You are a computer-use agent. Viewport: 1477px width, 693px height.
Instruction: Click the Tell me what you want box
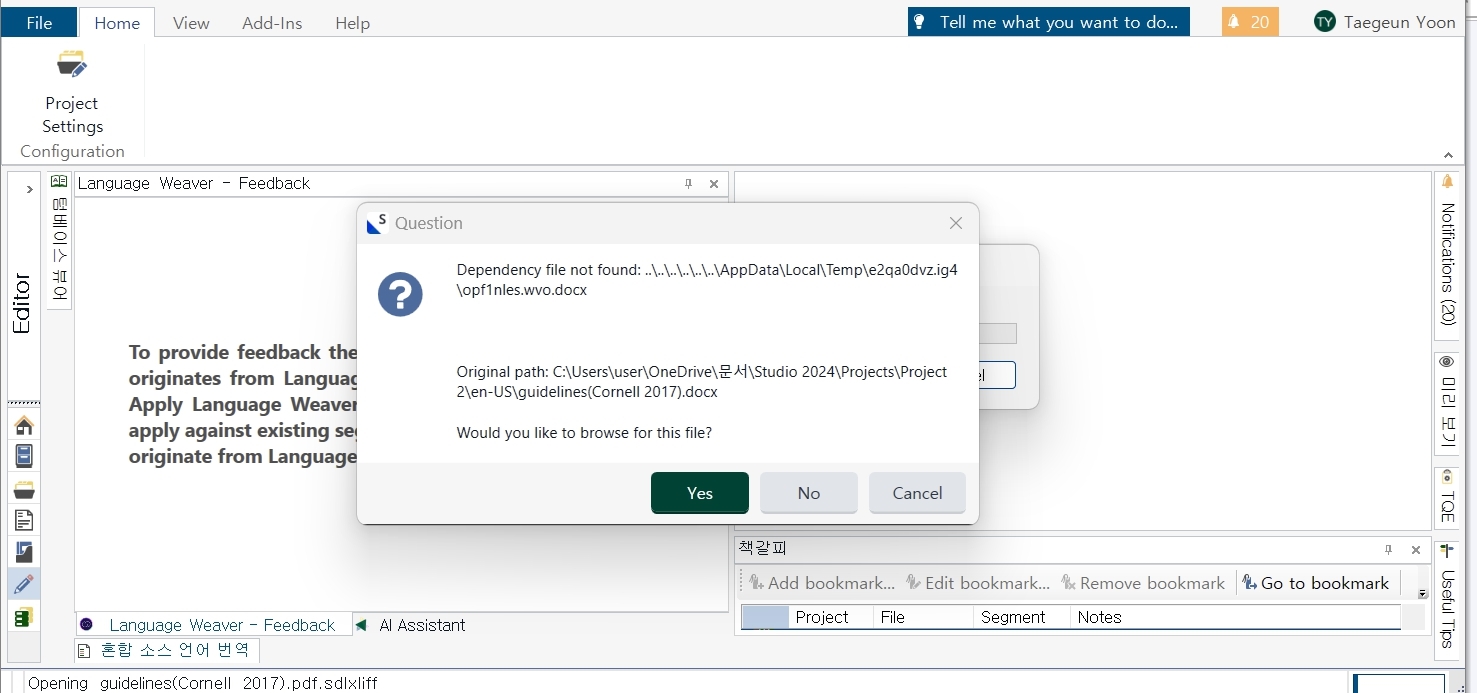1049,22
